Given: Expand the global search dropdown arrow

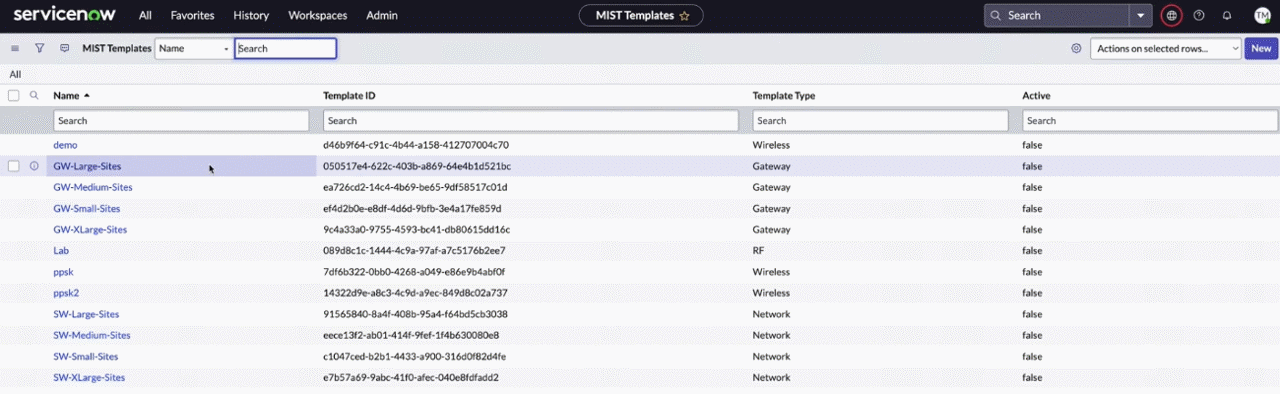Looking at the screenshot, I should [1142, 16].
